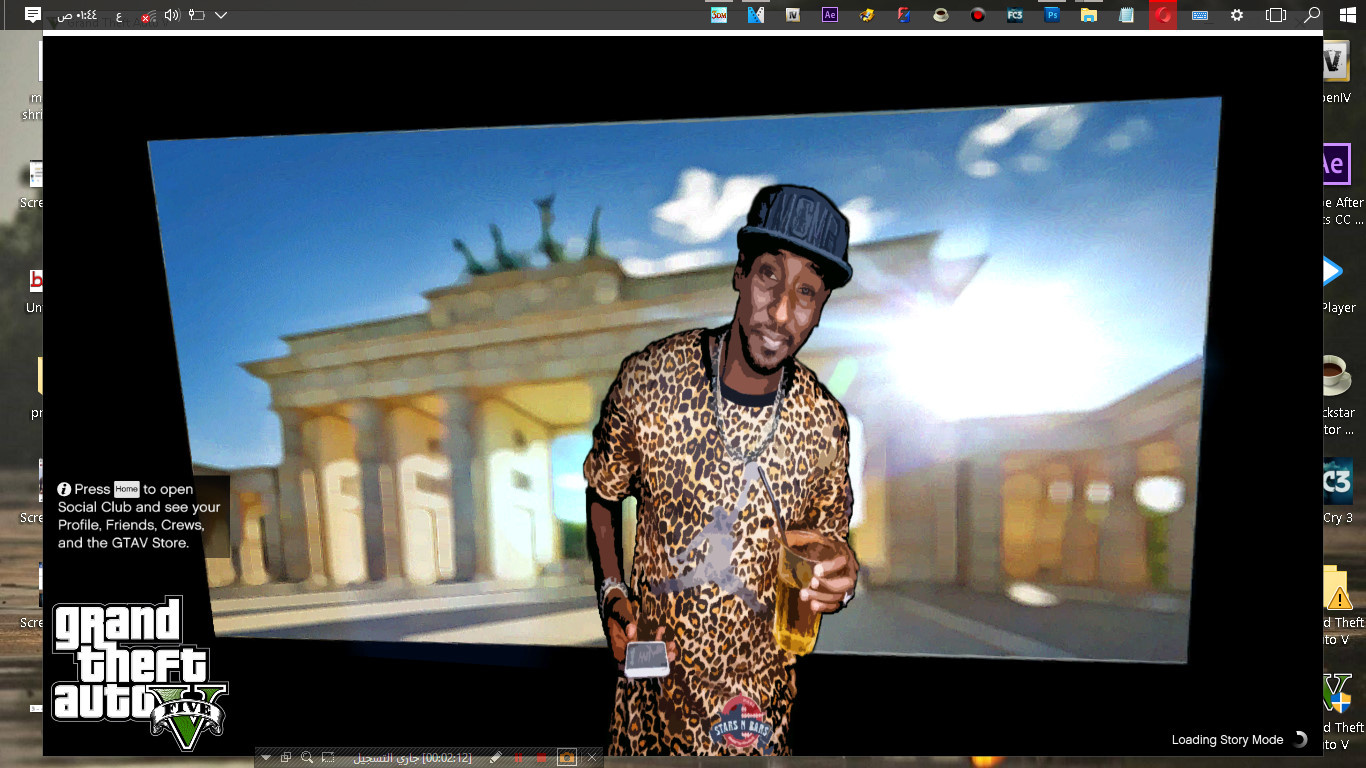Open Task View from taskbar
Viewport: 1366px width, 768px height.
click(x=1275, y=15)
